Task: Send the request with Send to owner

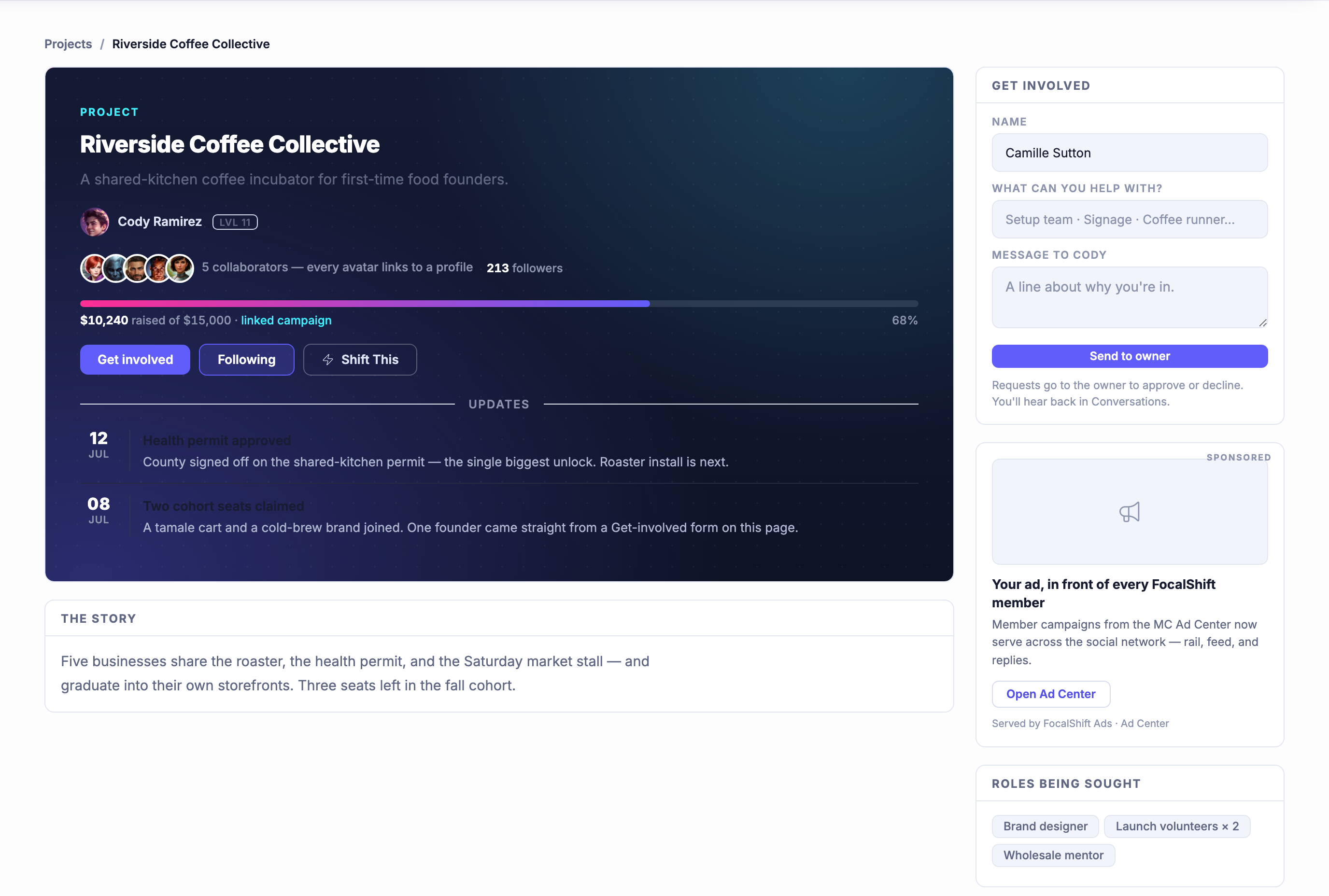Action: tap(1129, 356)
